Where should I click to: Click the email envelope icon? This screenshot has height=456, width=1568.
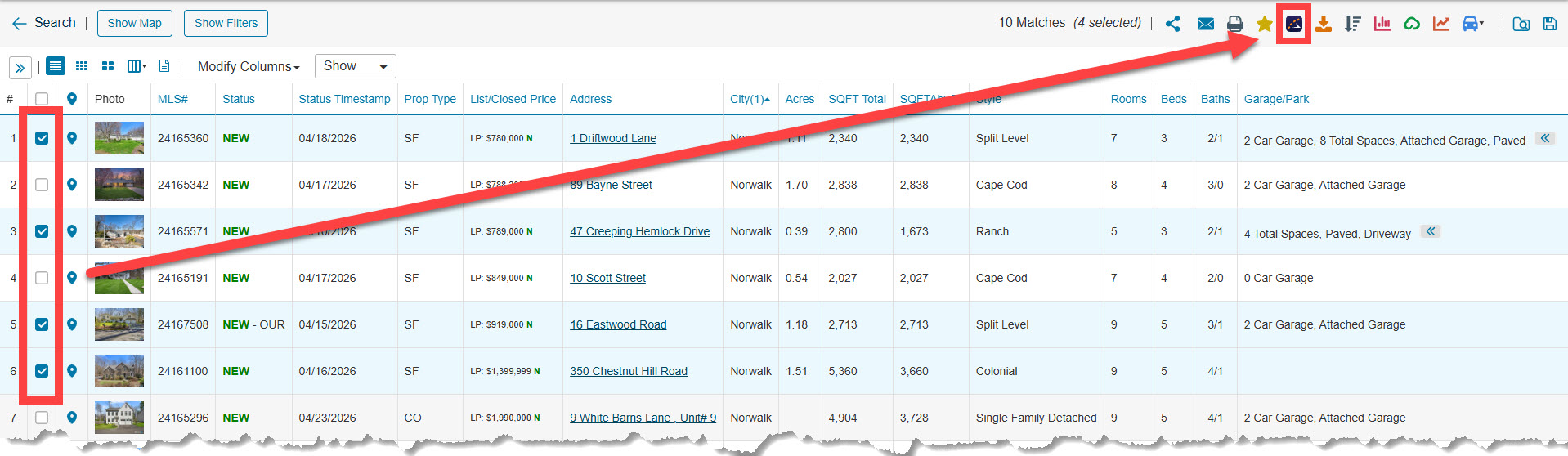(1206, 24)
